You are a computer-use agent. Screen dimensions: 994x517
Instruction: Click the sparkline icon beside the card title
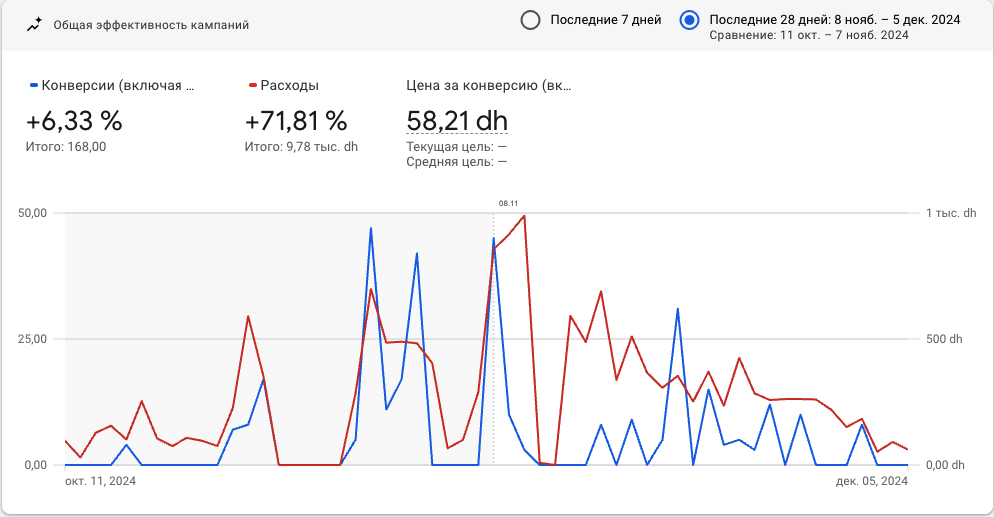pyautogui.click(x=34, y=25)
